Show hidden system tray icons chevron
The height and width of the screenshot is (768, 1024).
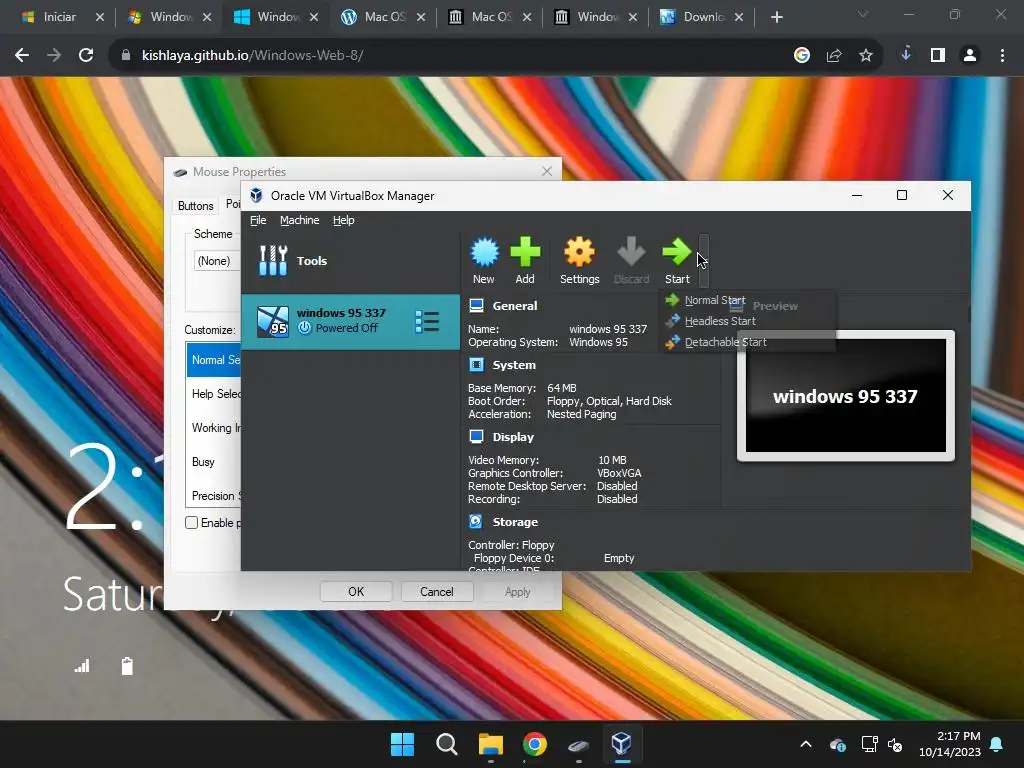(x=806, y=744)
